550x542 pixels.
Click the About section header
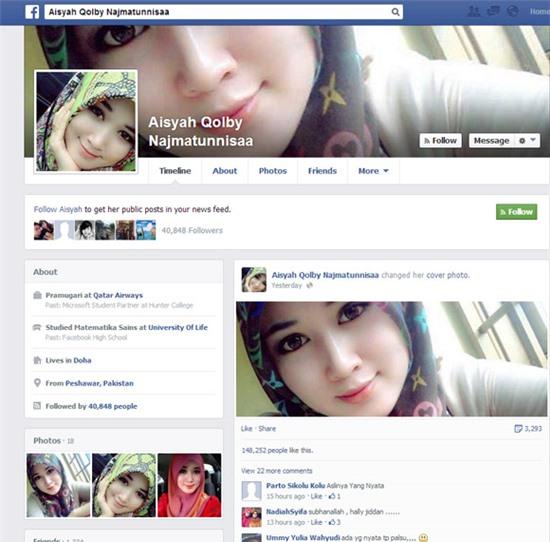point(45,272)
